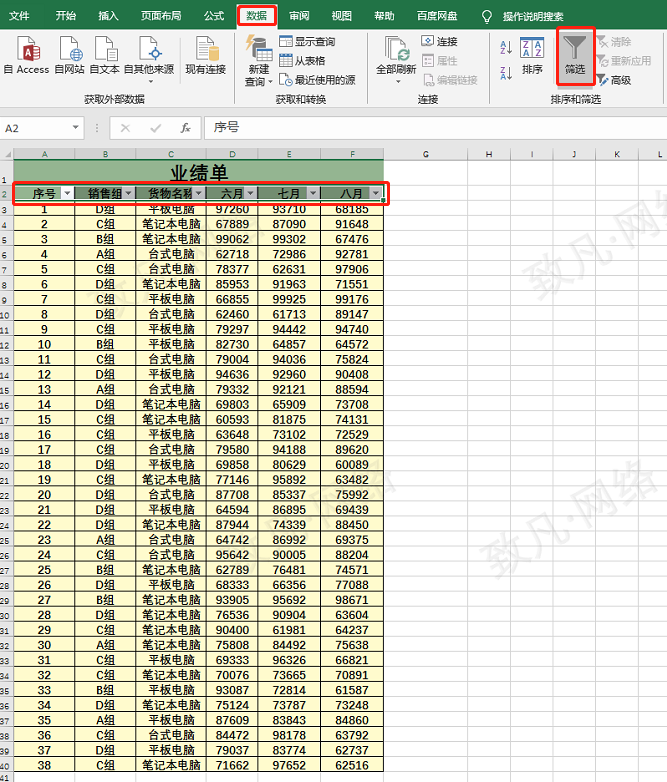Open Advanced filter (高级)
667x782 pixels.
pyautogui.click(x=614, y=80)
